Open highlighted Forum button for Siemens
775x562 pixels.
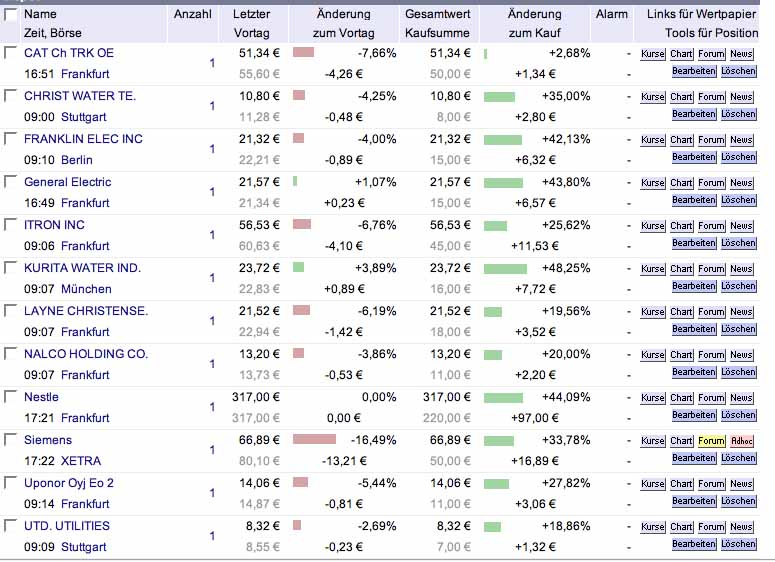711,441
